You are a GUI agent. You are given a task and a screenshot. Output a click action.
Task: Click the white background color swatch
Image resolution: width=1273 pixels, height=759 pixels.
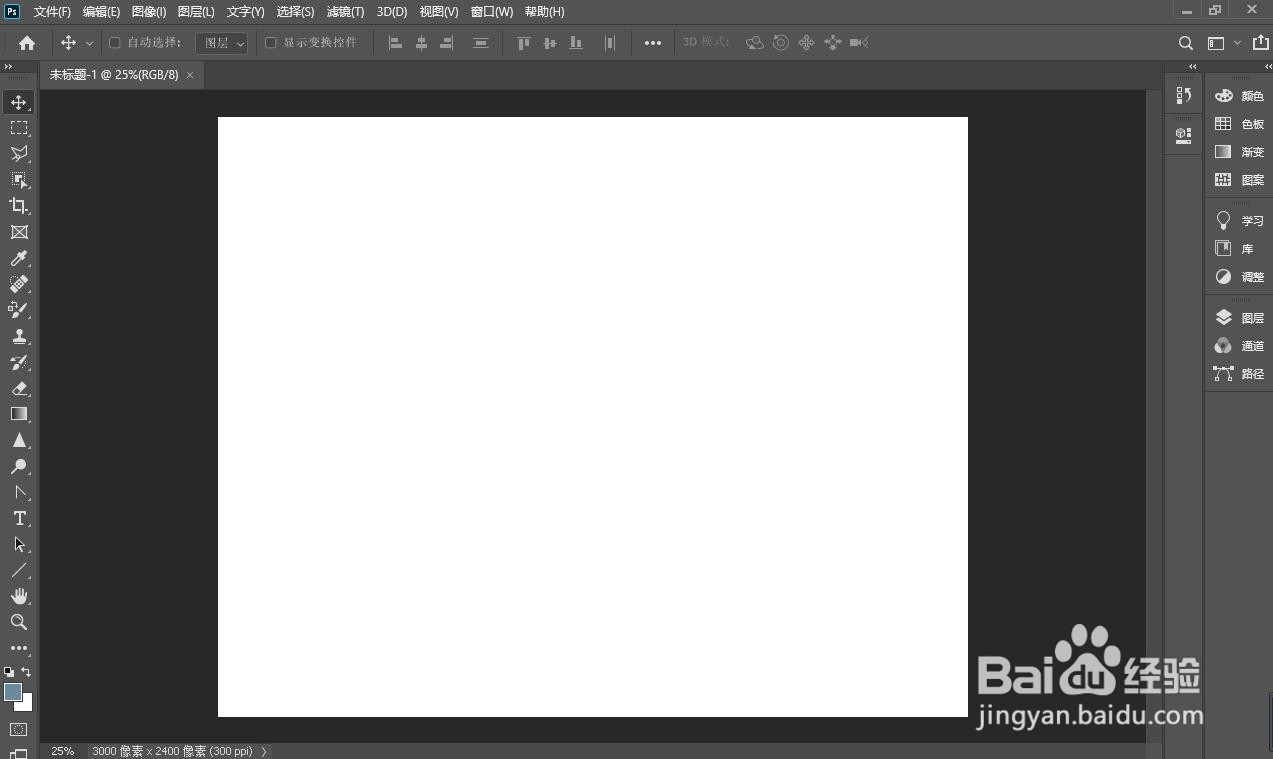[27, 705]
